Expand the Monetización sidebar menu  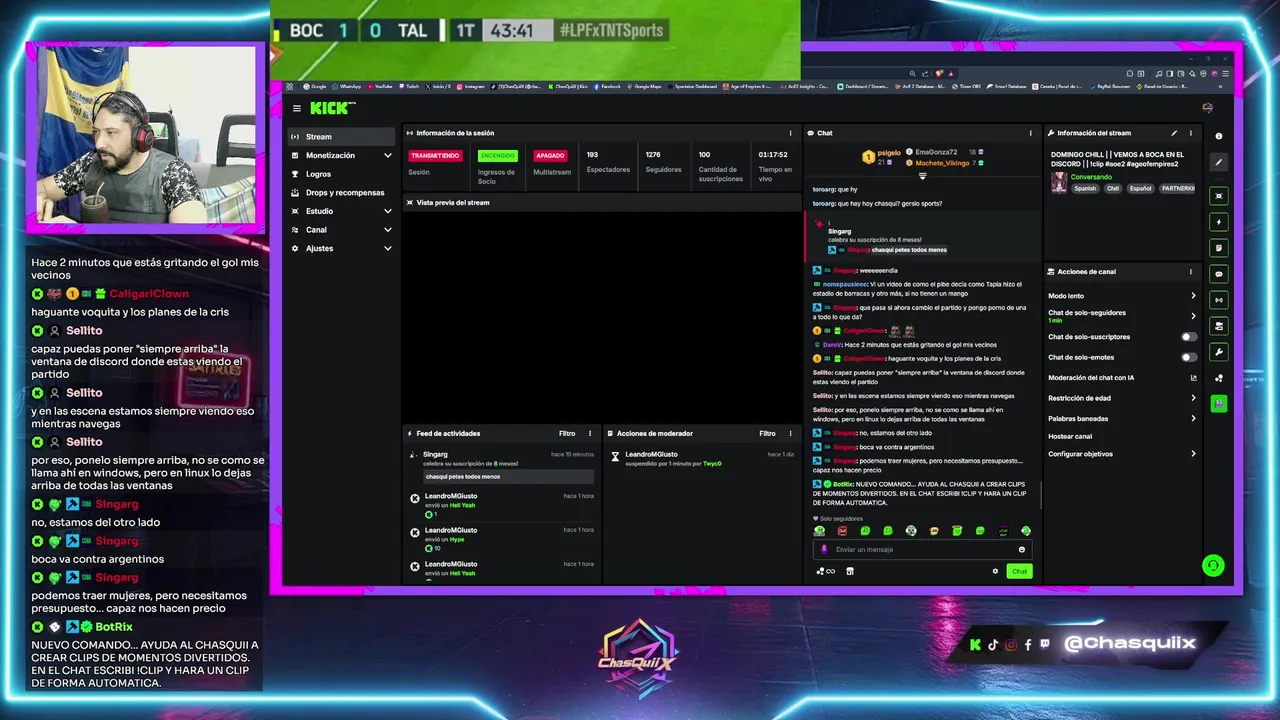coord(341,155)
